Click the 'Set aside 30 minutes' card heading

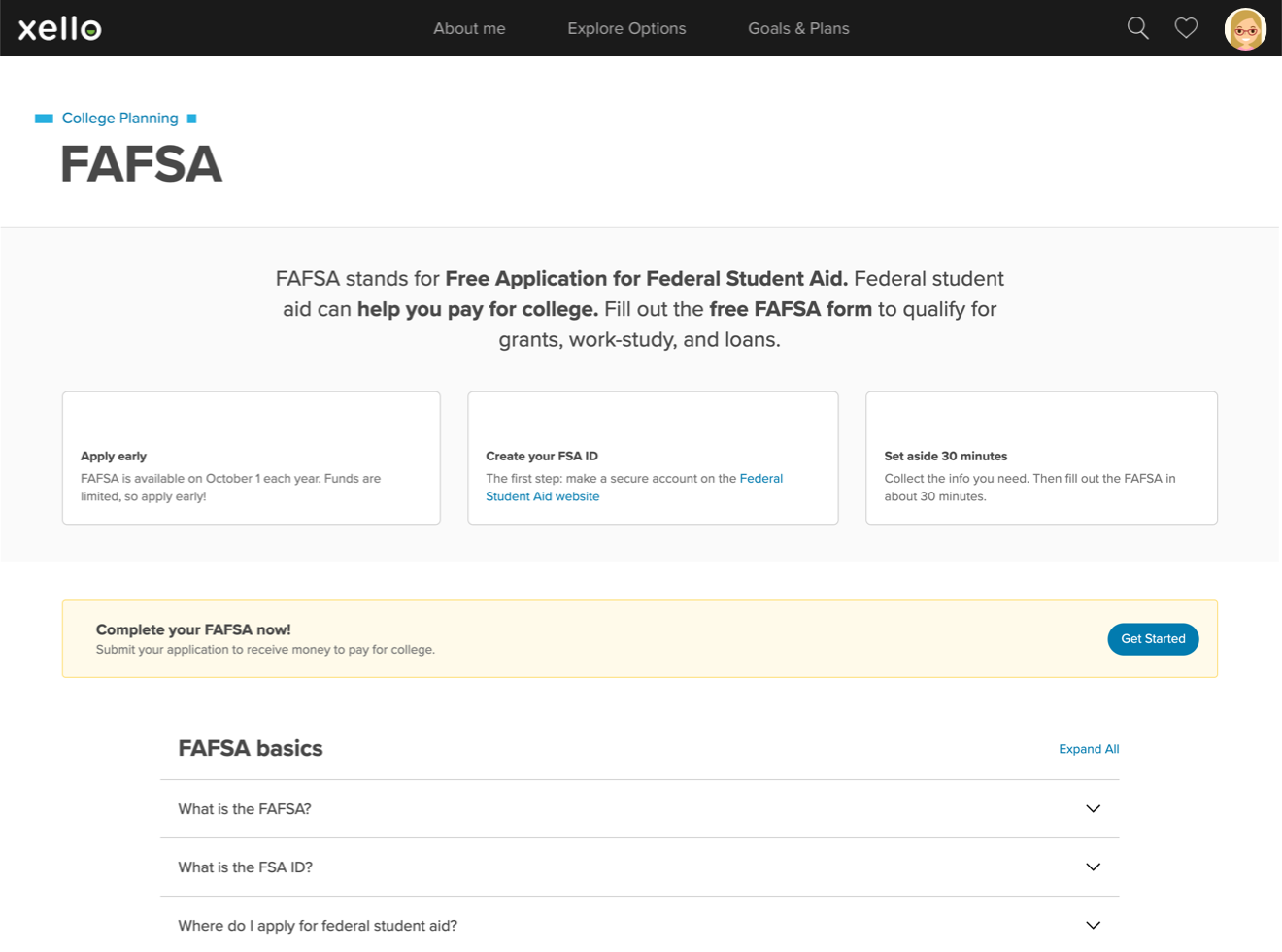coord(946,456)
